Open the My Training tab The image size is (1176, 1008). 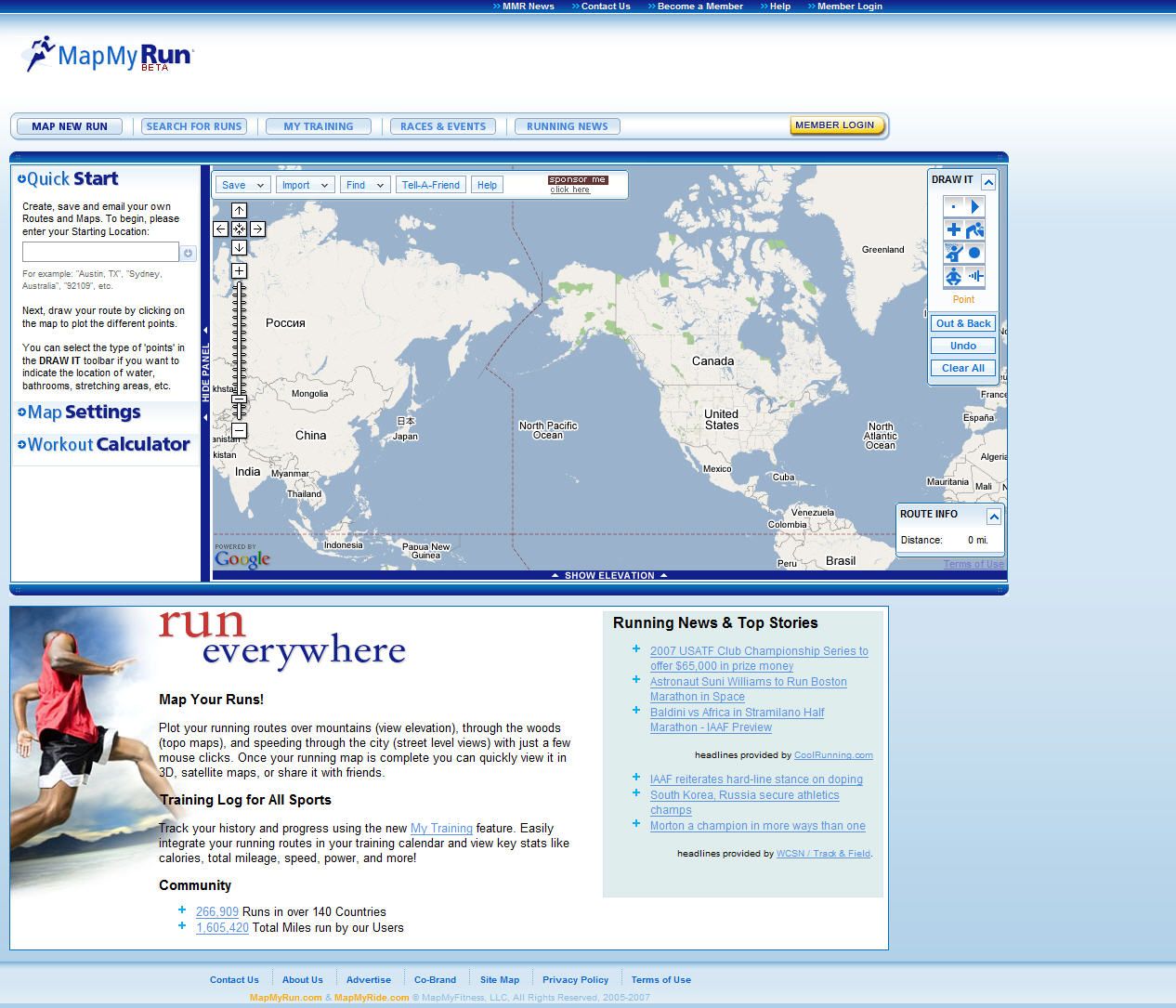point(319,126)
